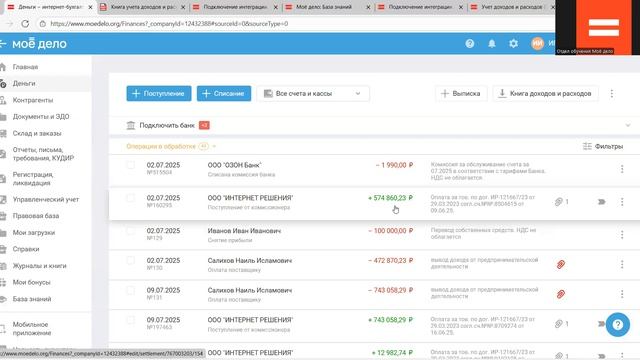Screen dimensions: 640x360
Task: Open Управленческий учет in sidebar
Action: (46, 200)
